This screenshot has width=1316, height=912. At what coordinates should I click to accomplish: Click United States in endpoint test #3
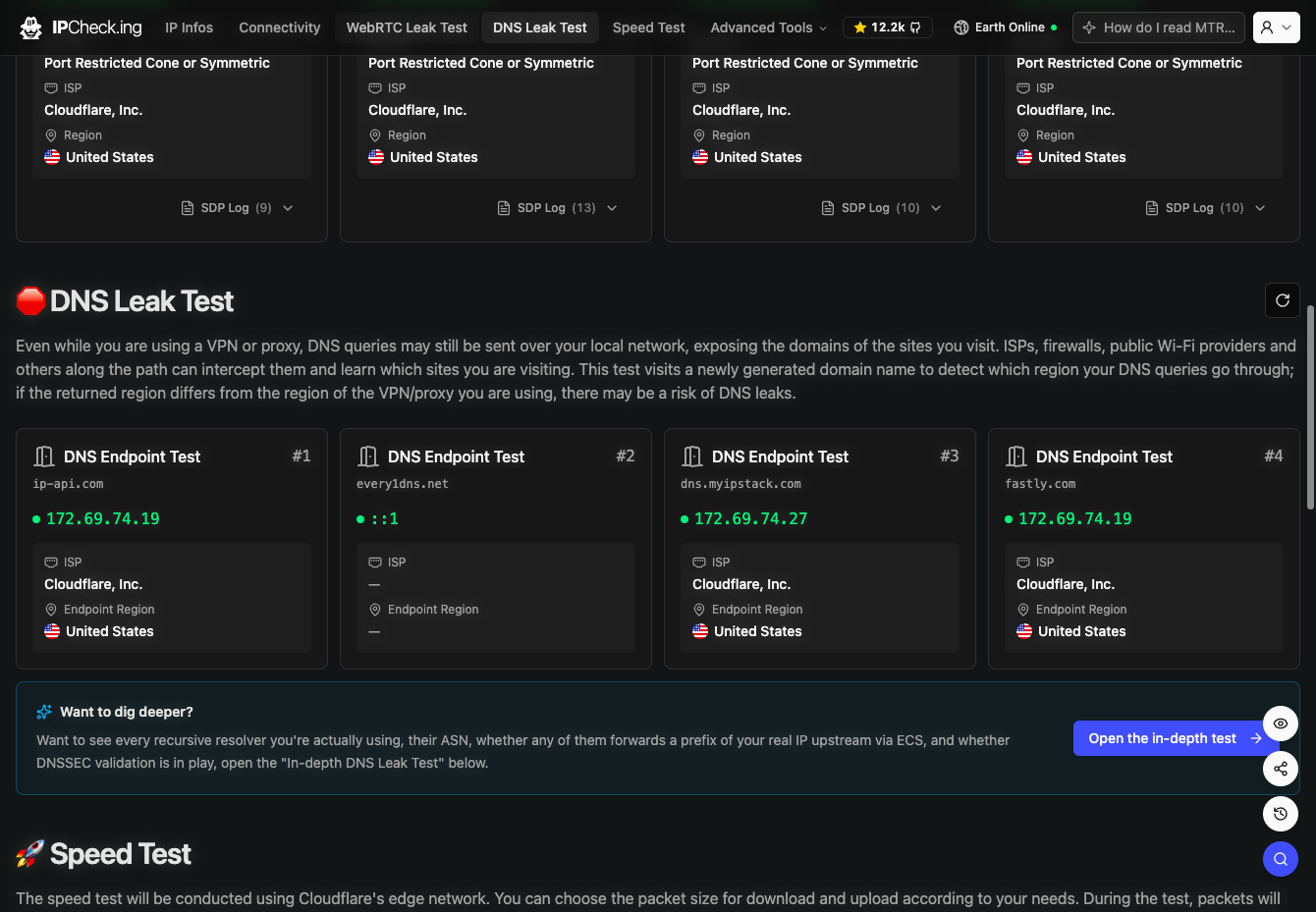tap(758, 631)
